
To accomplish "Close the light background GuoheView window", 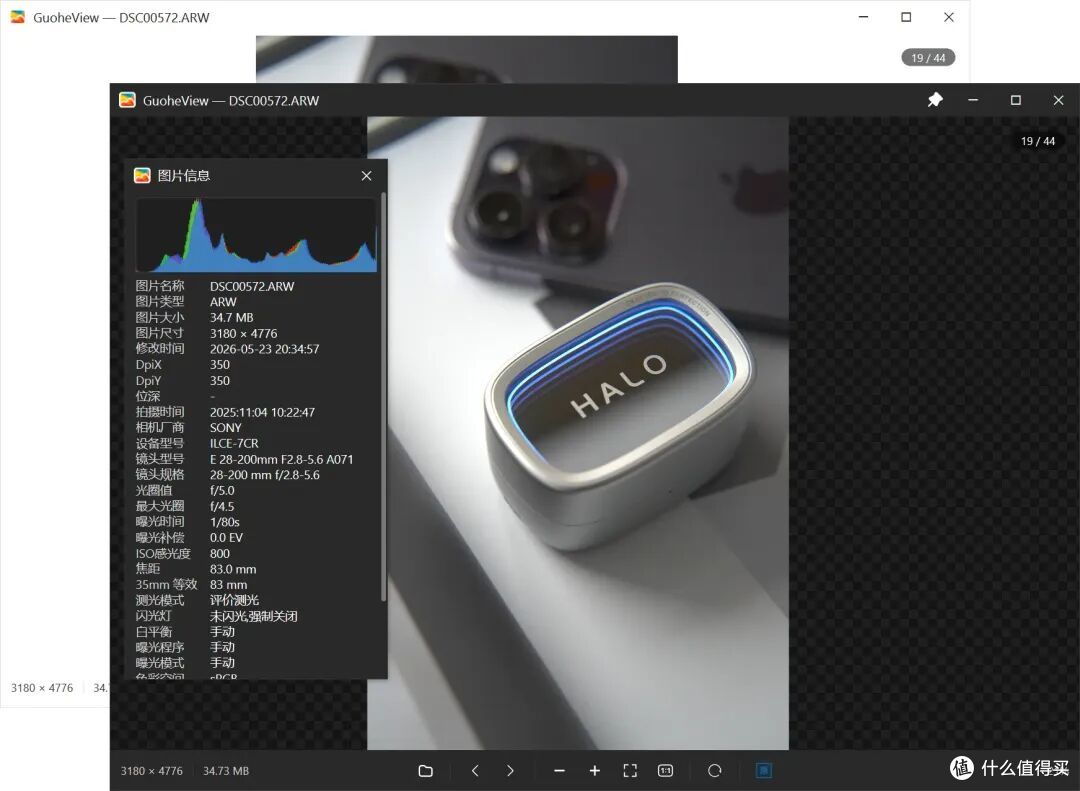I will 949,17.
